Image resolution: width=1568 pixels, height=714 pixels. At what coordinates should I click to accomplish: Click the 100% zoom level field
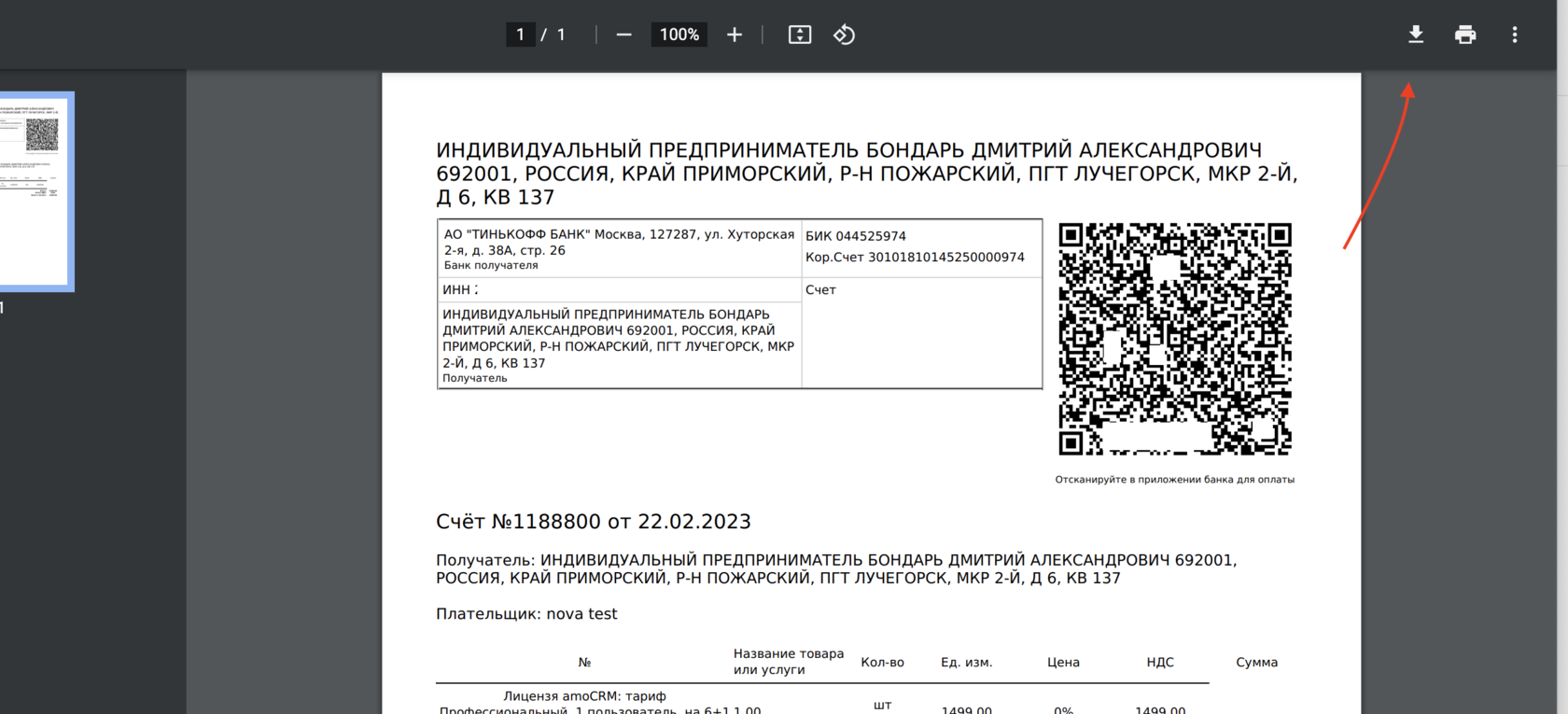(x=679, y=35)
